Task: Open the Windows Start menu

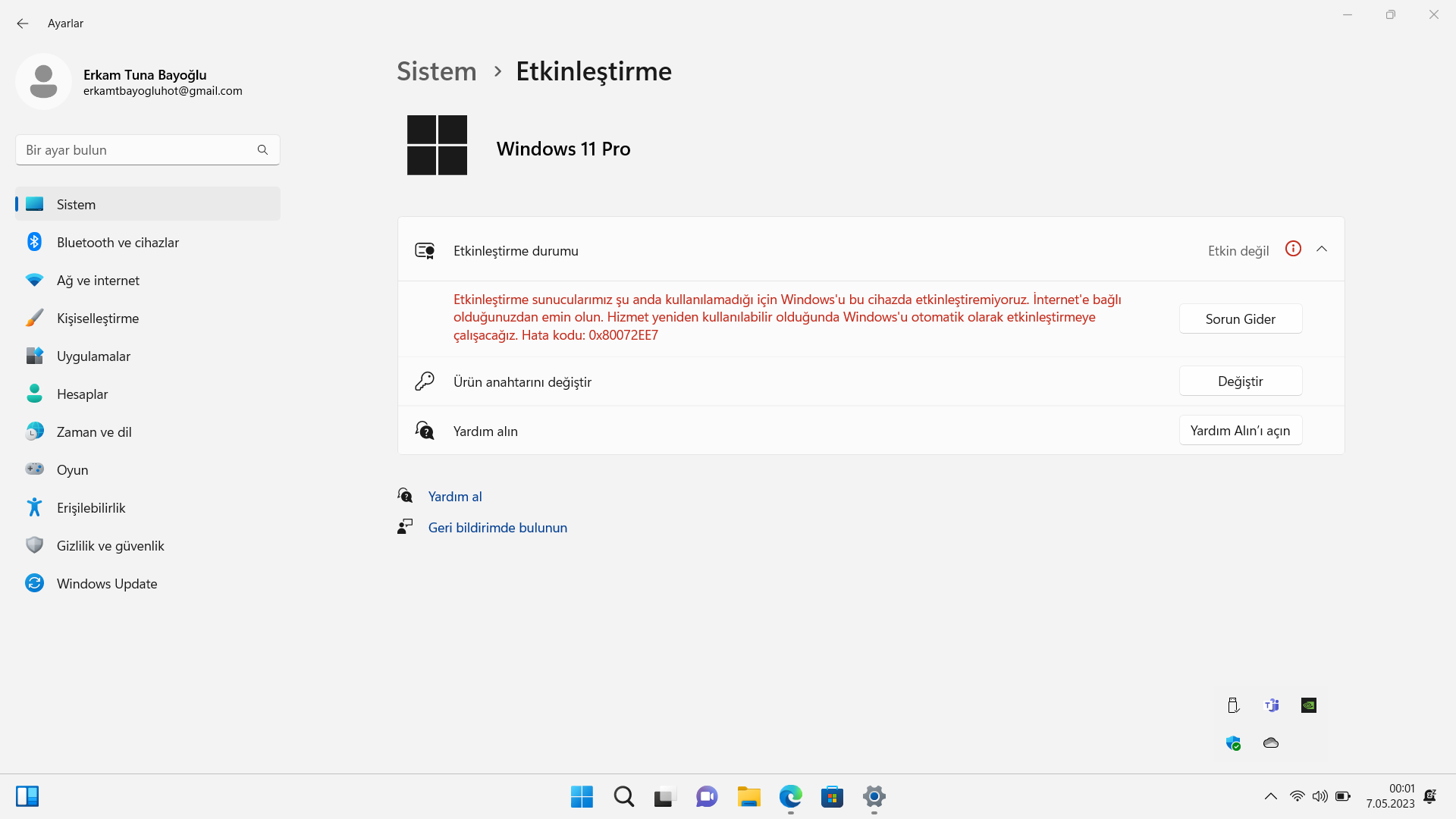Action: tap(582, 796)
